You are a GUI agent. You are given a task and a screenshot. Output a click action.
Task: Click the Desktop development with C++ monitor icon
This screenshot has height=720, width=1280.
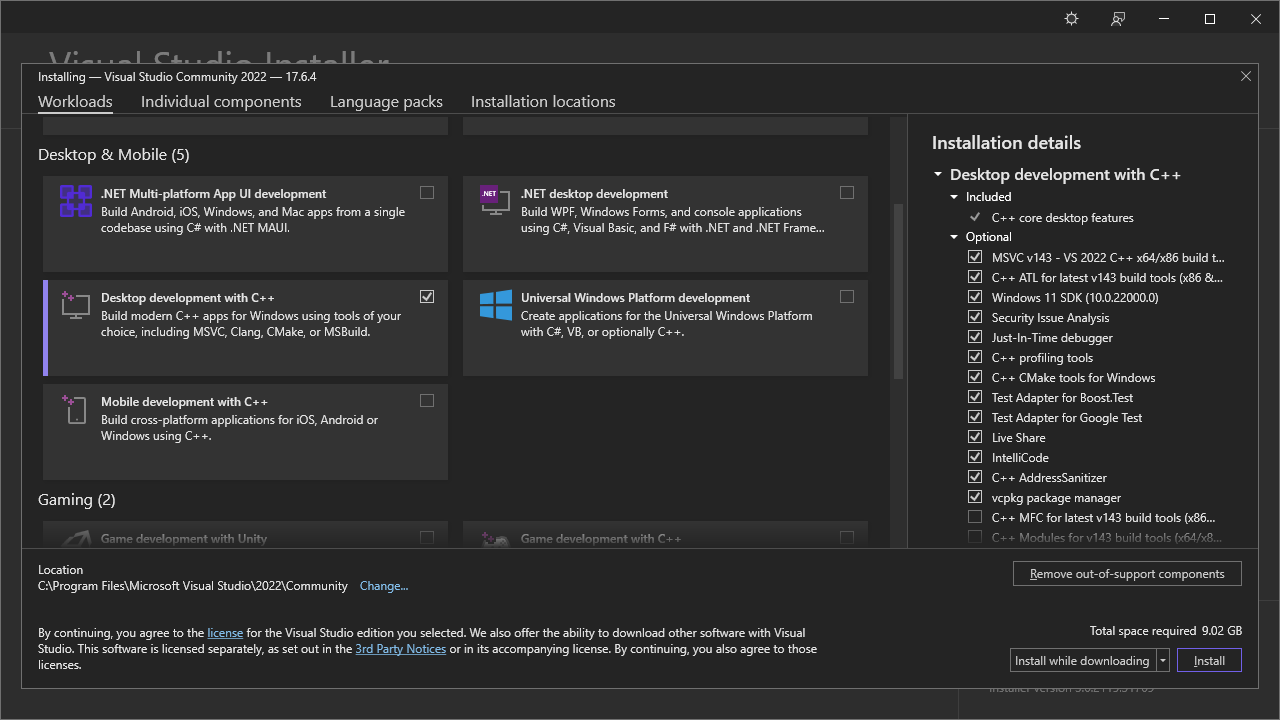[75, 305]
